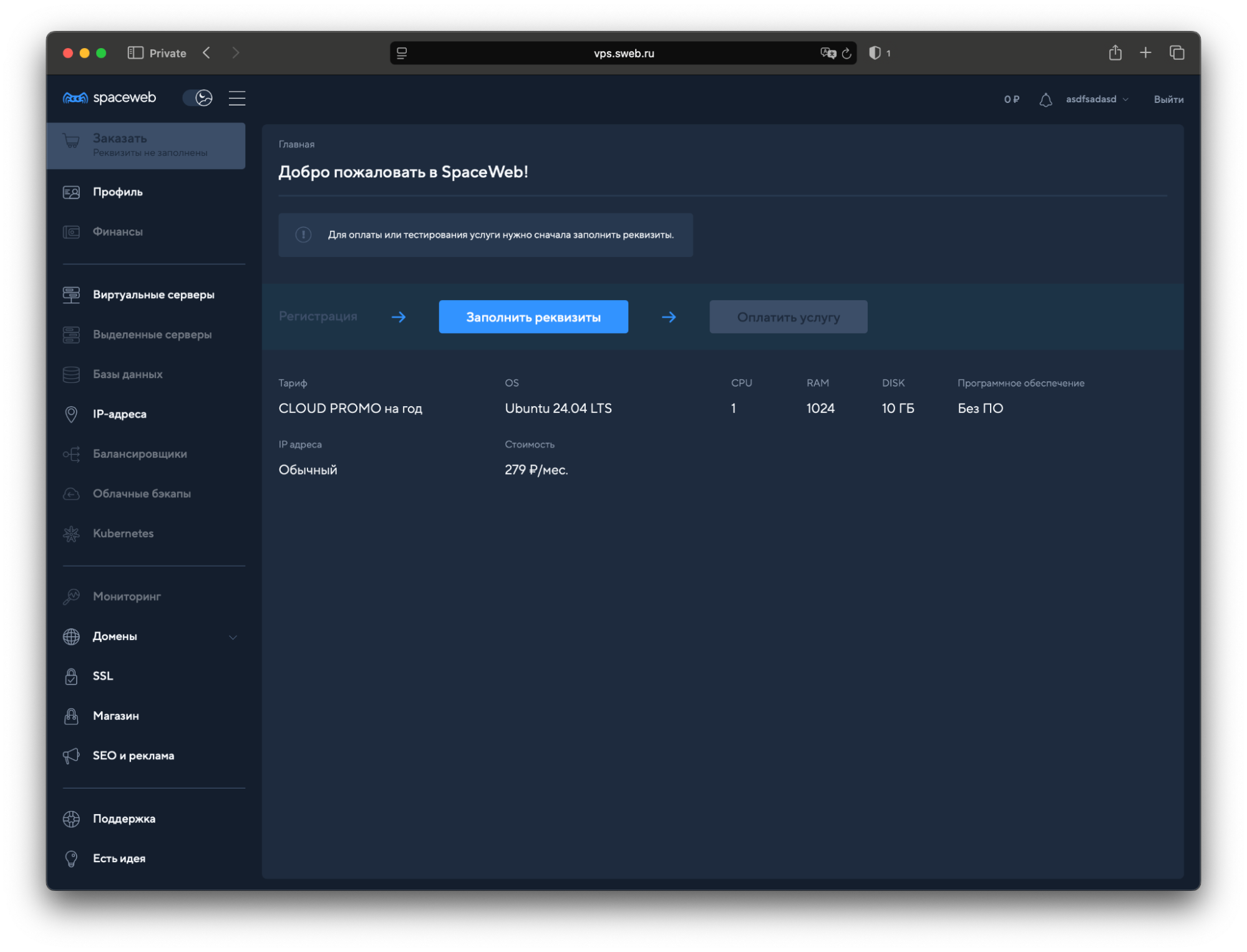Image resolution: width=1247 pixels, height=952 pixels.
Task: Click the IP-адреса location pin icon
Action: 71,414
